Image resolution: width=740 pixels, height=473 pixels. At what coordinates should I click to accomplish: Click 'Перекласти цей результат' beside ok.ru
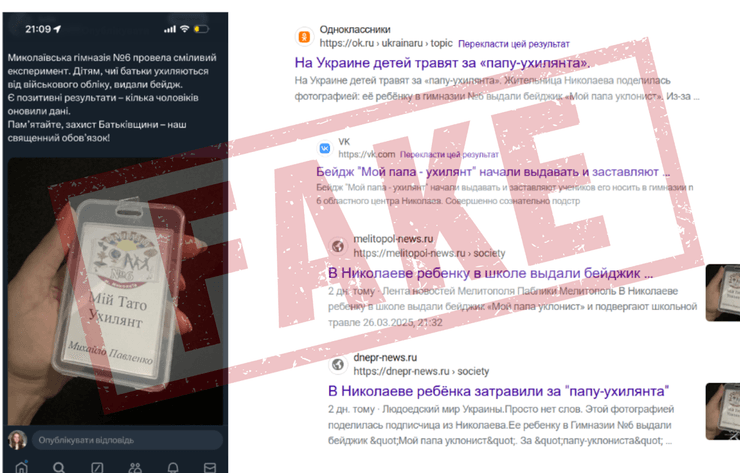(x=514, y=44)
